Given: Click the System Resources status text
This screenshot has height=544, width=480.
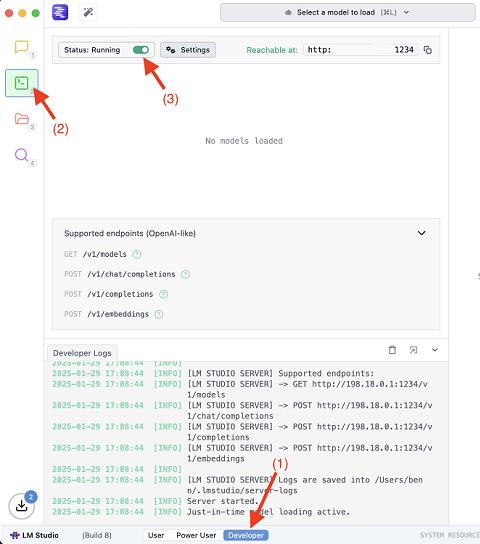Looking at the screenshot, I should [450, 535].
